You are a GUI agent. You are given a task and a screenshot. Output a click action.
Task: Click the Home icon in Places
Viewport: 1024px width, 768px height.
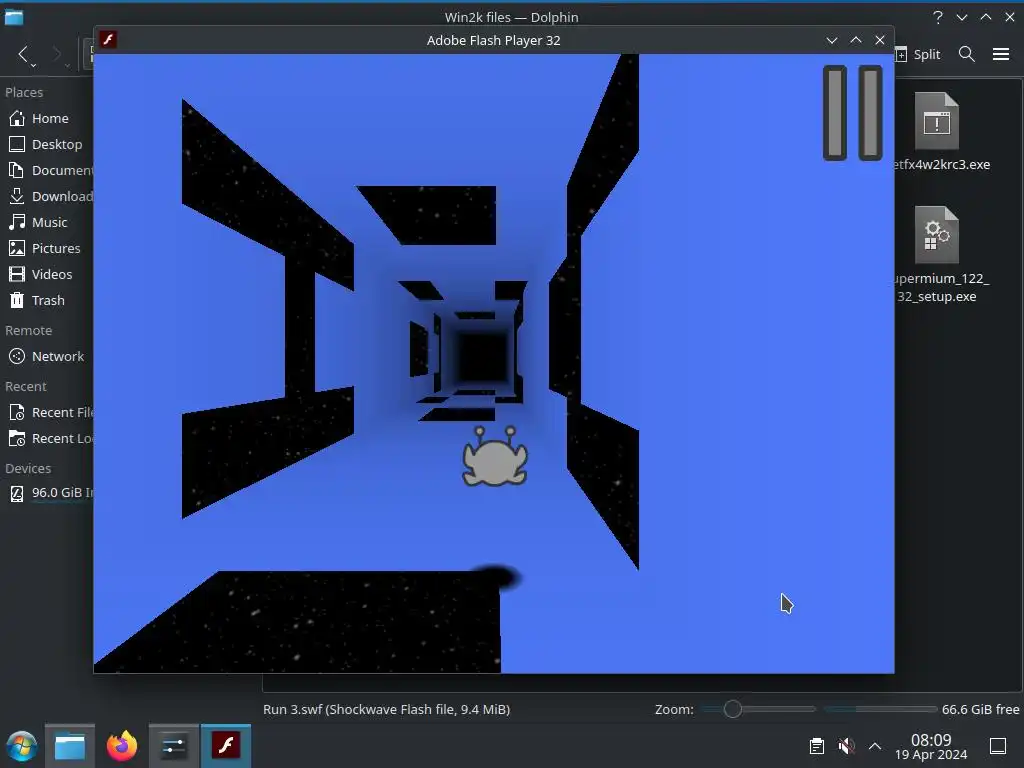[17, 118]
